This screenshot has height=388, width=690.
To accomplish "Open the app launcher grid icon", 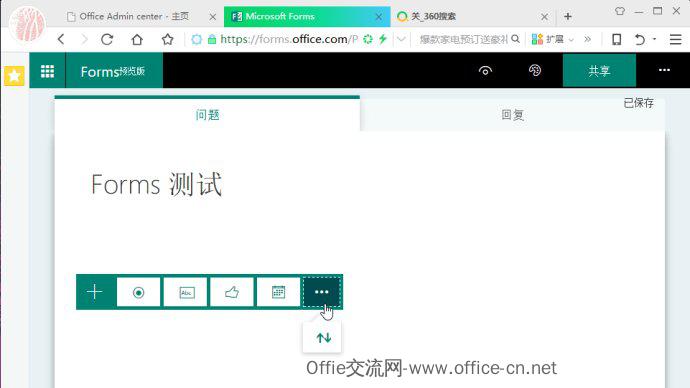I will click(x=48, y=71).
